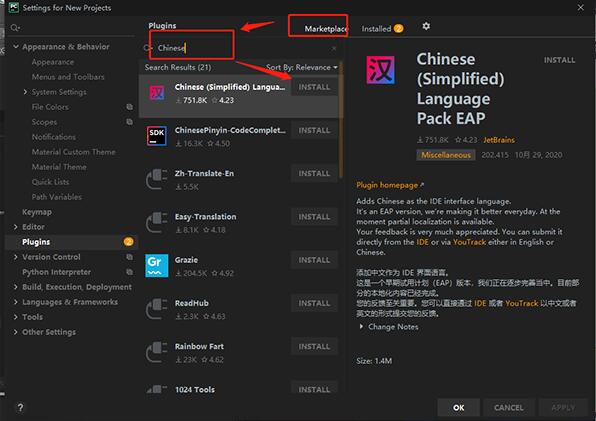Click the plugin results list scrollbar
The height and width of the screenshot is (421, 596).
(x=341, y=121)
